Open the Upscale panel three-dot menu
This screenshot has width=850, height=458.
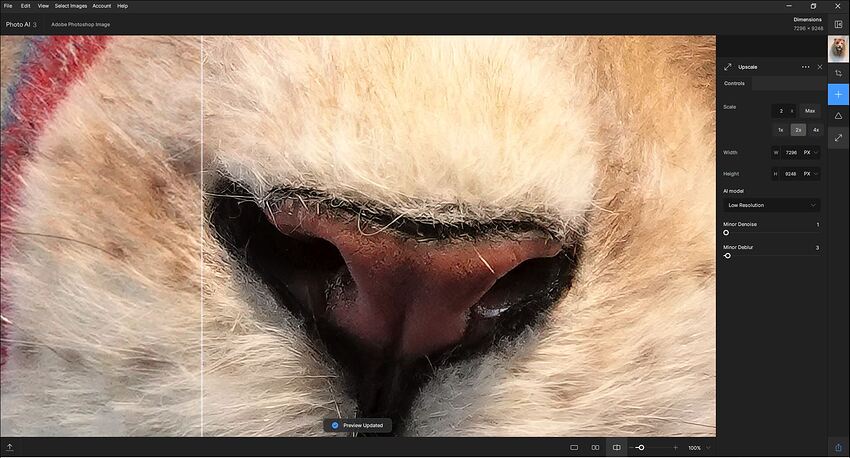coord(805,67)
